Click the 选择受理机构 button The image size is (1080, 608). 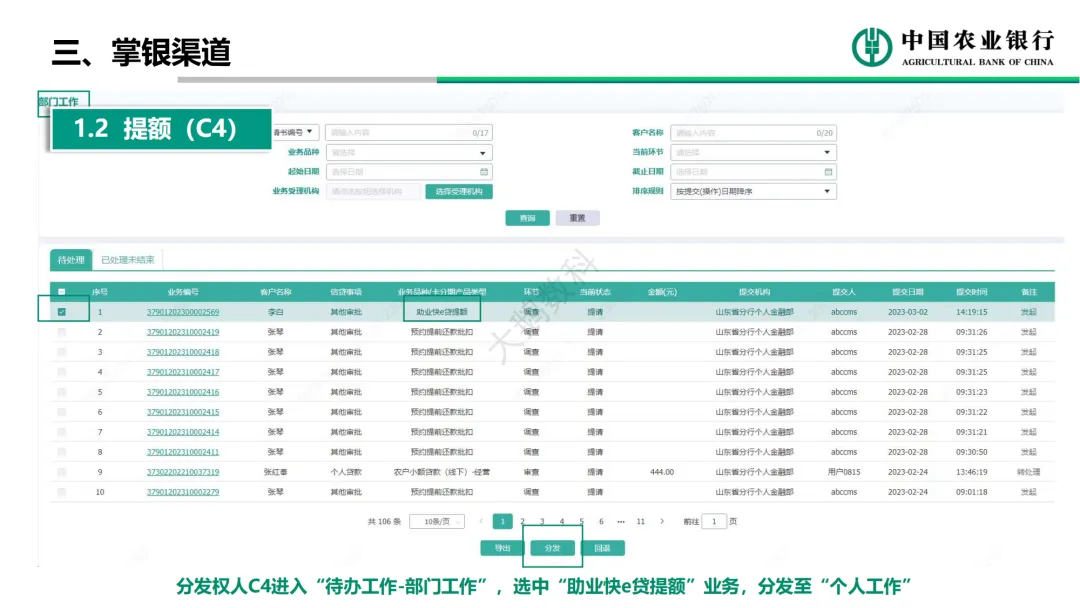point(459,191)
